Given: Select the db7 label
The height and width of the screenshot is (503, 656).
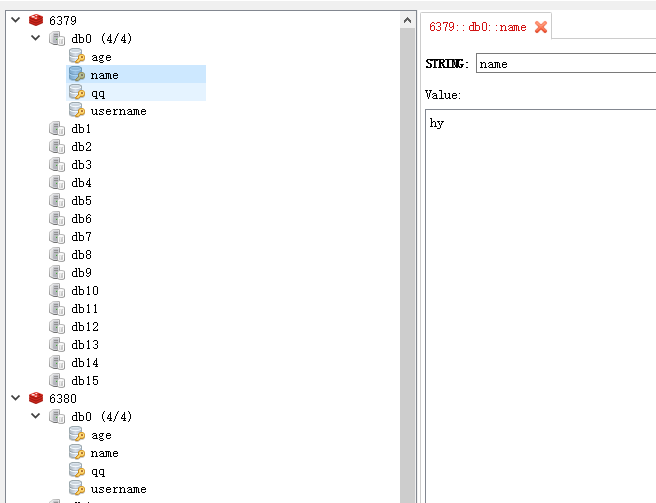Looking at the screenshot, I should [x=81, y=236].
